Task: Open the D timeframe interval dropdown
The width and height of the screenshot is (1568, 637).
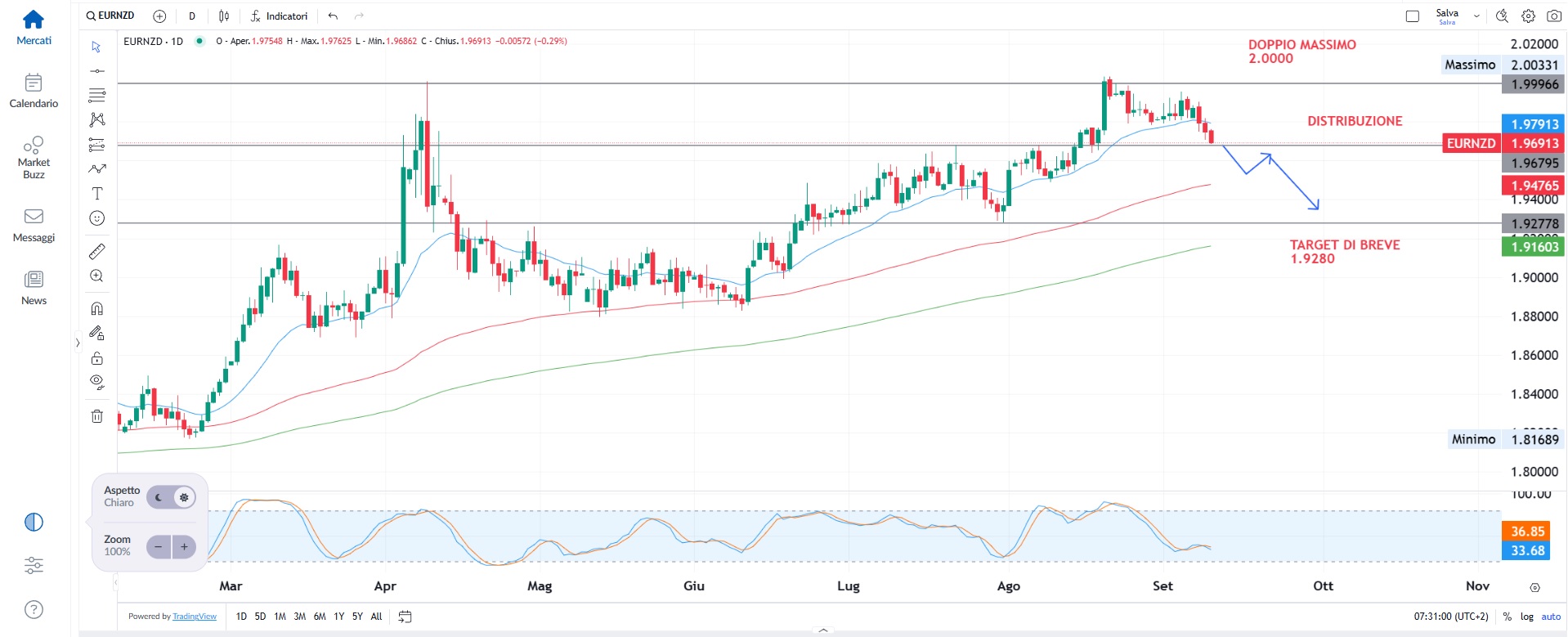Action: (x=192, y=16)
